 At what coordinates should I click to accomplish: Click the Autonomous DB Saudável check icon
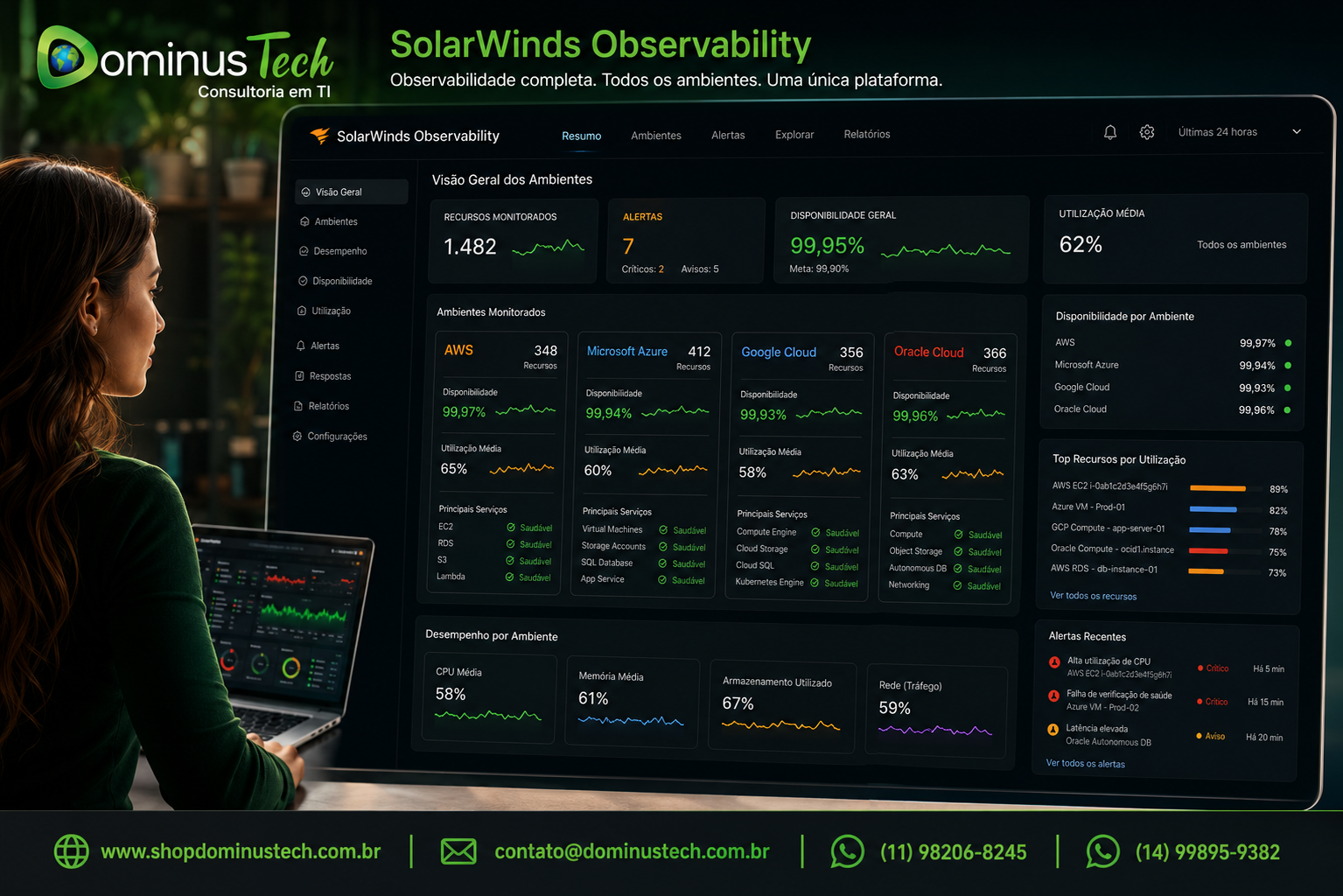(x=958, y=569)
